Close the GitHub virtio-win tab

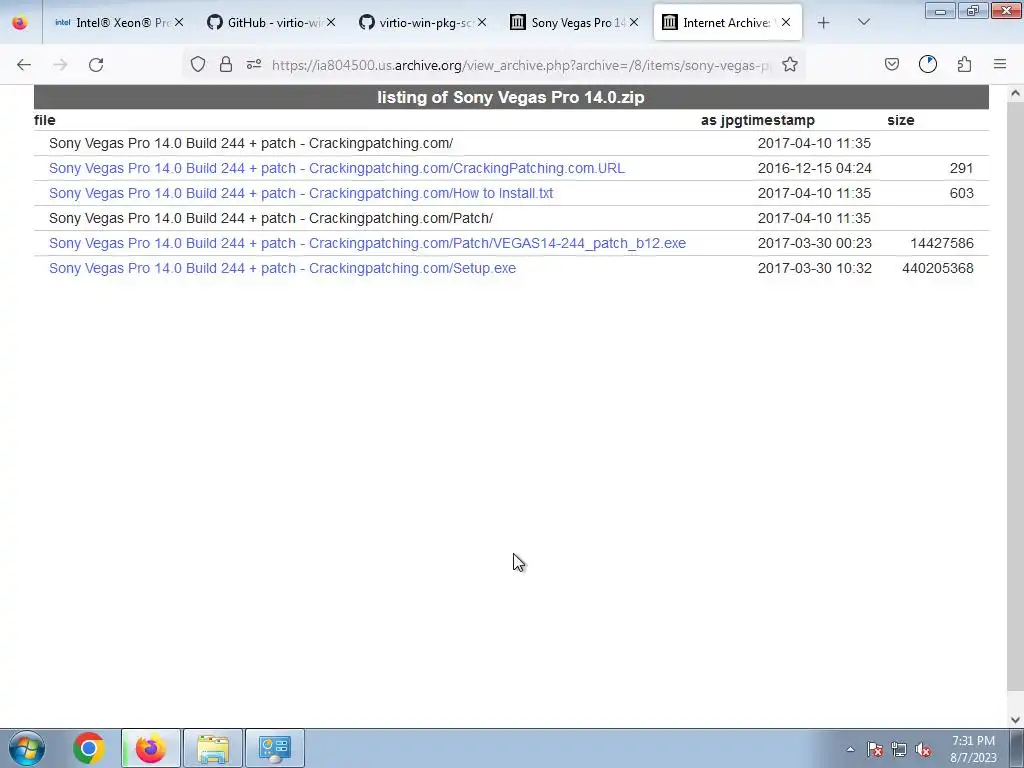(331, 22)
